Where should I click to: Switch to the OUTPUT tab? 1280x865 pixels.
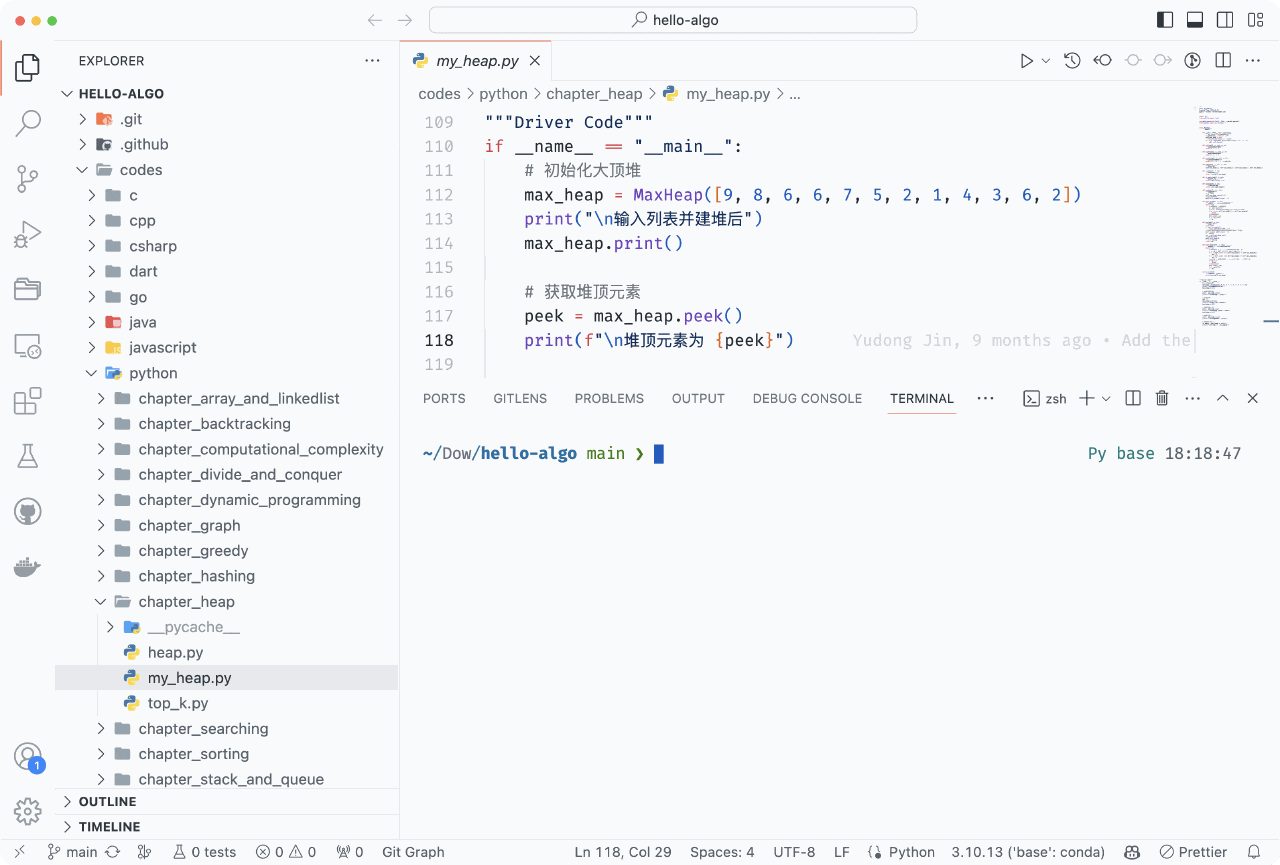point(697,398)
